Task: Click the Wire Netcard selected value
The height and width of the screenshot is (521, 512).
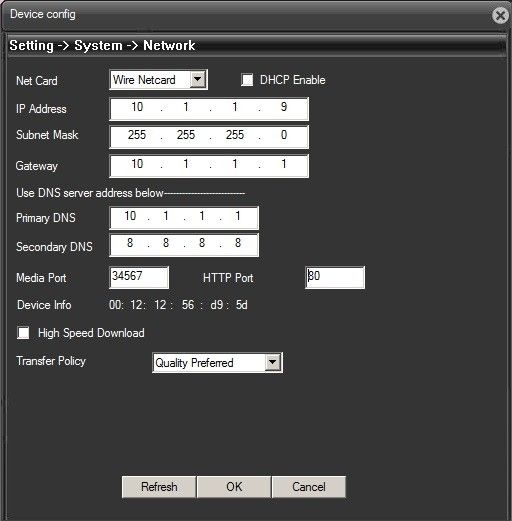Action: [x=144, y=80]
